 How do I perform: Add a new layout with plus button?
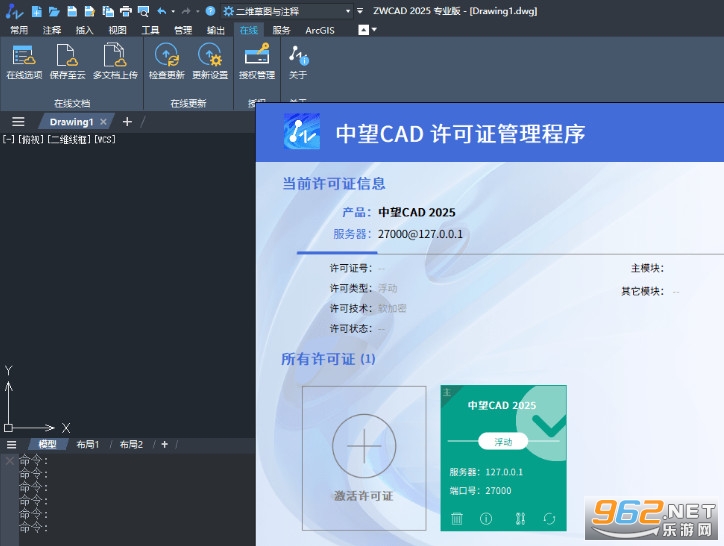click(164, 444)
